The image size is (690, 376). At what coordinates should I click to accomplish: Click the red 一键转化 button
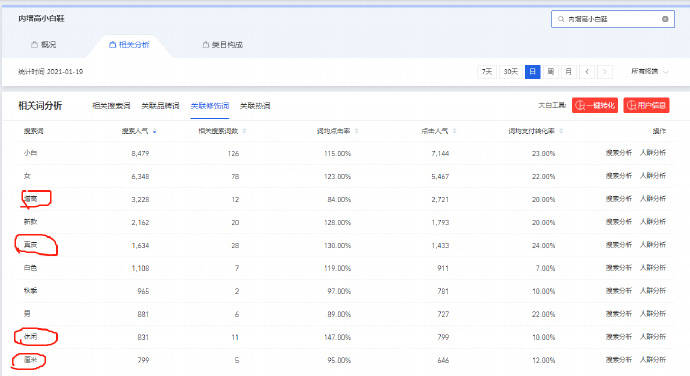(595, 105)
